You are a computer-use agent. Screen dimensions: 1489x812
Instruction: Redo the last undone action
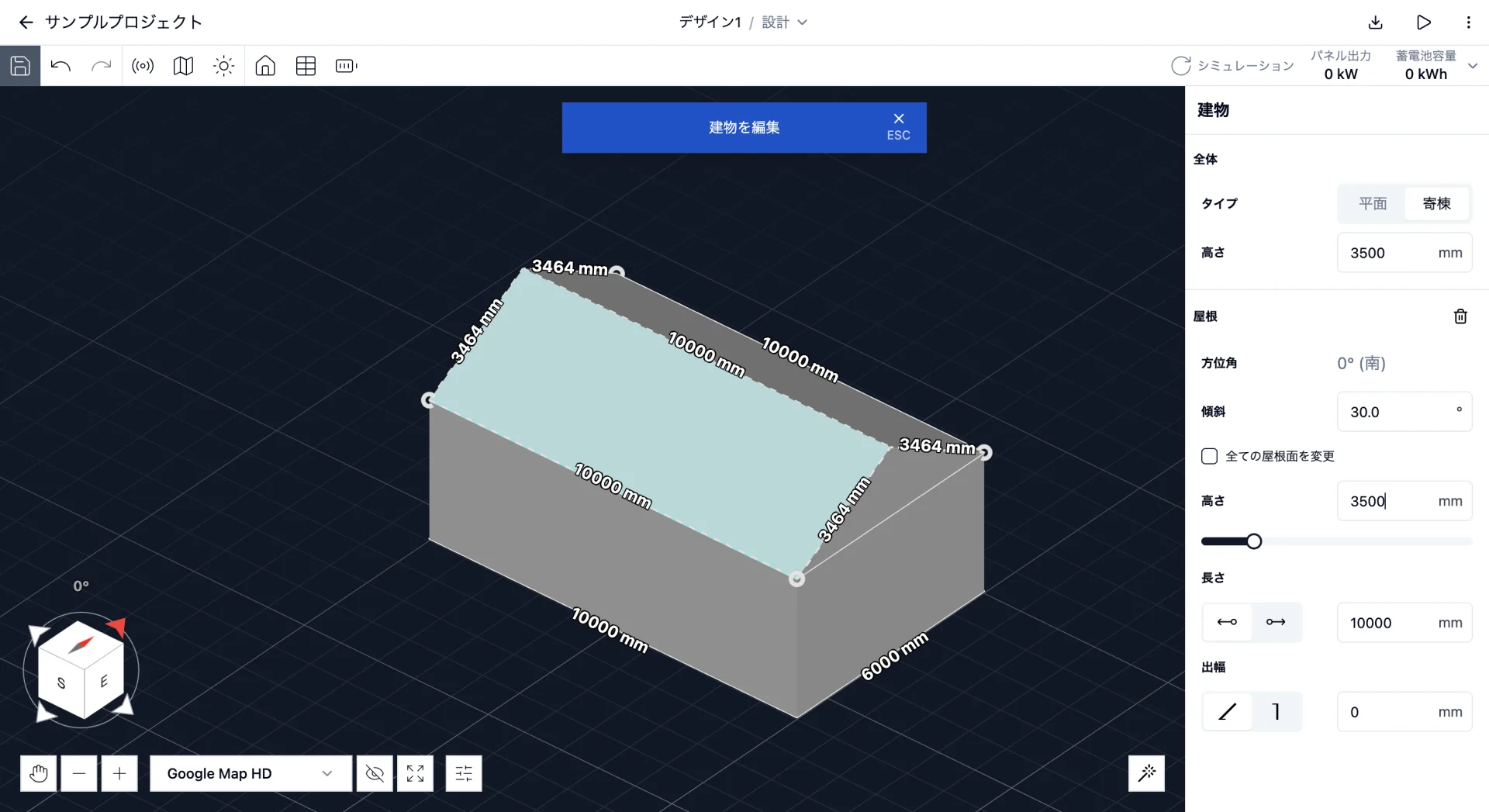pyautogui.click(x=102, y=66)
